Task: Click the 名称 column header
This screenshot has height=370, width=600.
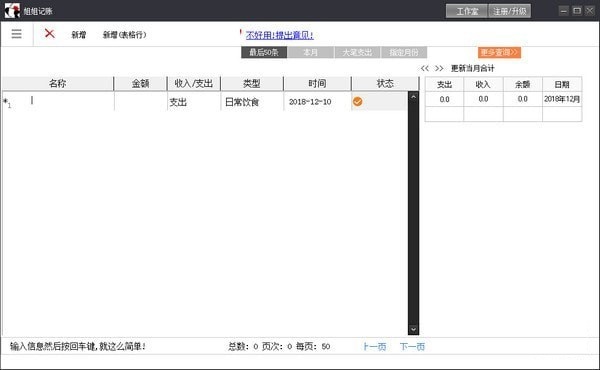Action: pos(58,83)
